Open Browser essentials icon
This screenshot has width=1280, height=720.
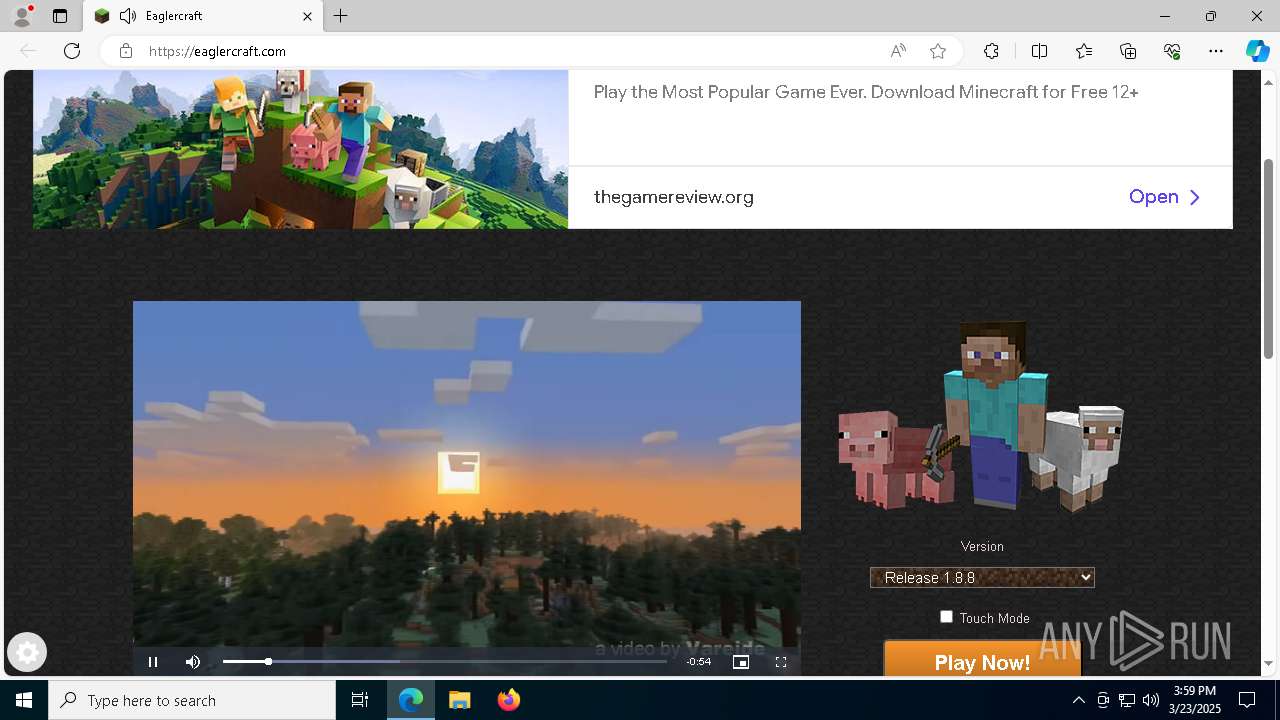coord(1172,51)
